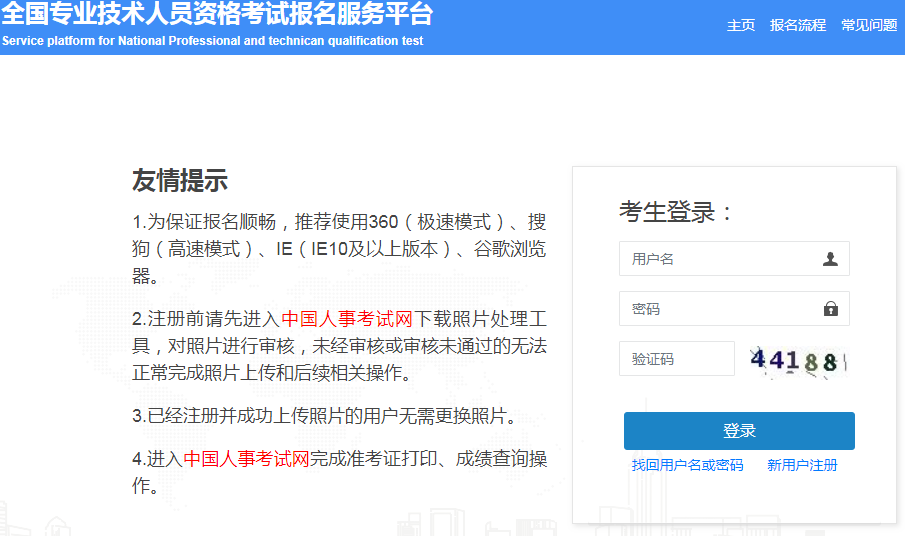Open red 中国人事考试网 link in tip 2
This screenshot has height=536, width=905.
pos(347,319)
